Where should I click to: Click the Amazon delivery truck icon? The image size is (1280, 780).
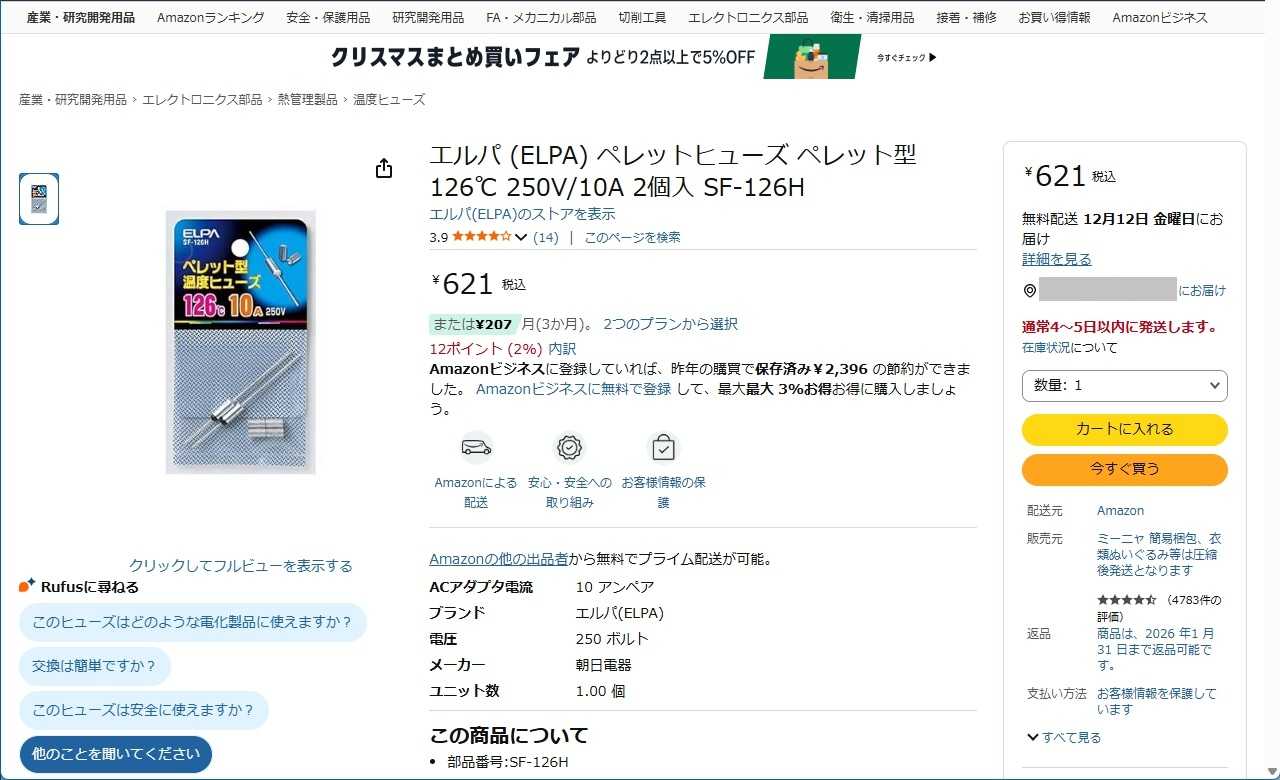(476, 447)
